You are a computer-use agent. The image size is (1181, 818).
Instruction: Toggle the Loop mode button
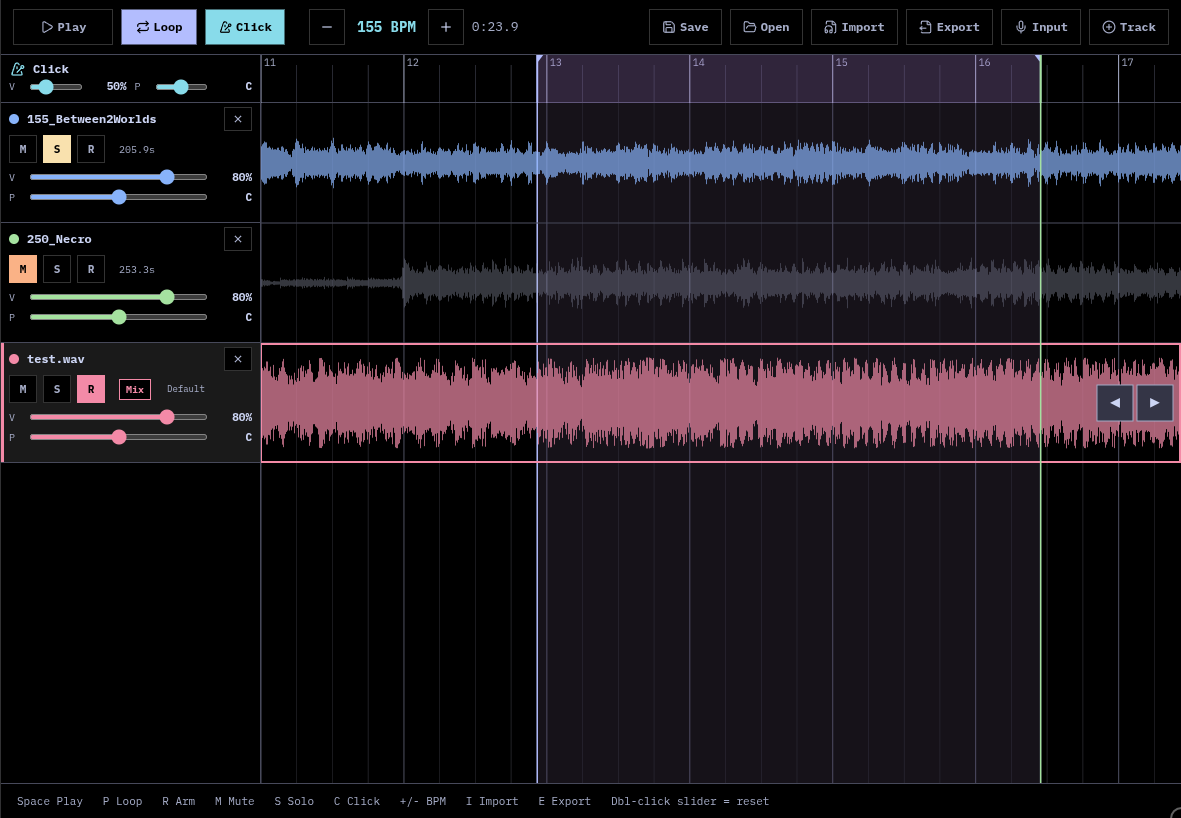click(x=159, y=27)
